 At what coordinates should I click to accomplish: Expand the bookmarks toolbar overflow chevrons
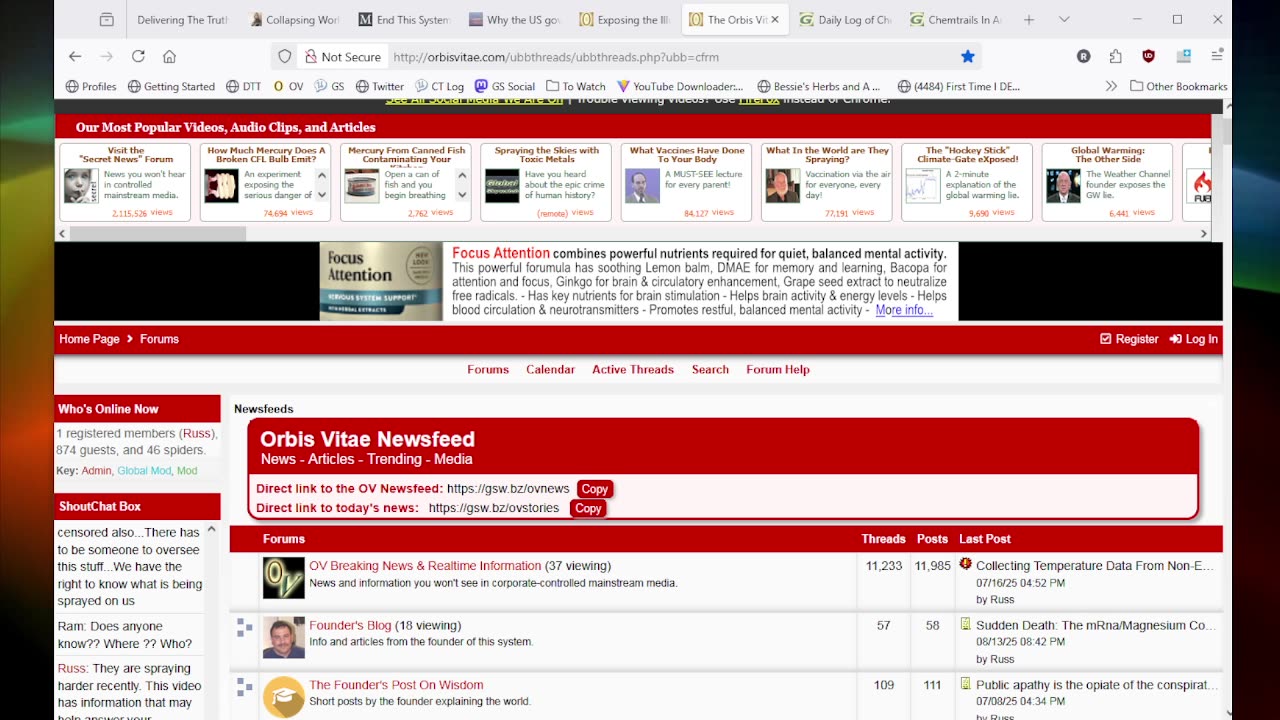(1111, 86)
